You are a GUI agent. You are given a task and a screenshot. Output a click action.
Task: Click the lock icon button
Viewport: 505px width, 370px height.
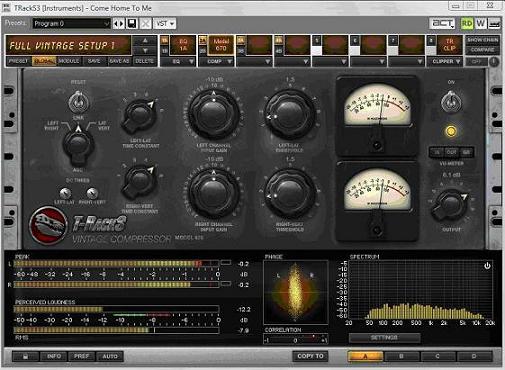click(x=25, y=356)
